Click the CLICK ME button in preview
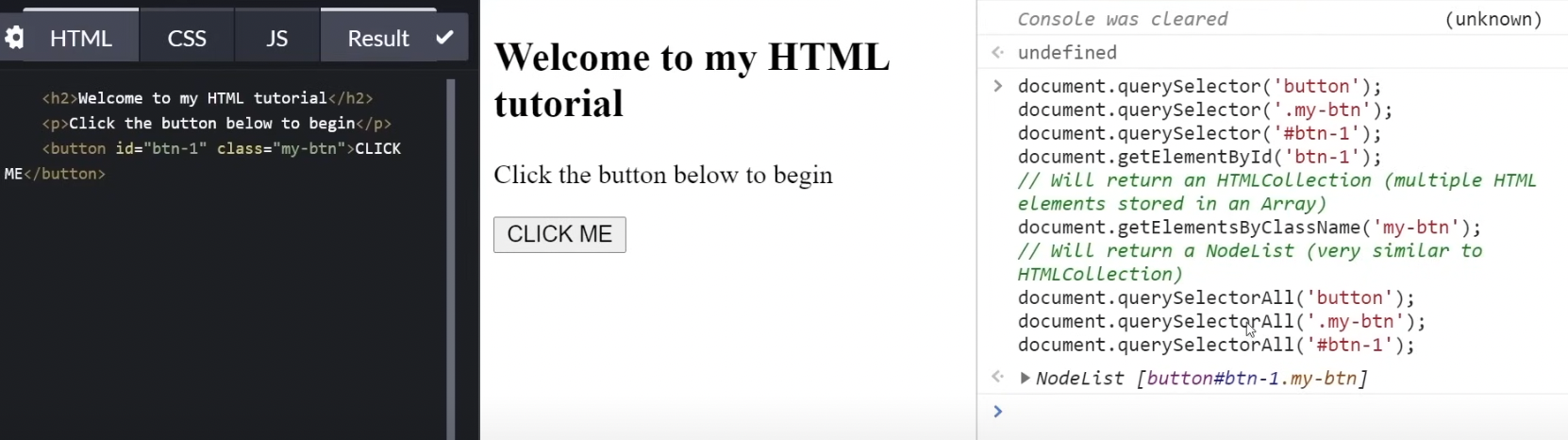 559,234
